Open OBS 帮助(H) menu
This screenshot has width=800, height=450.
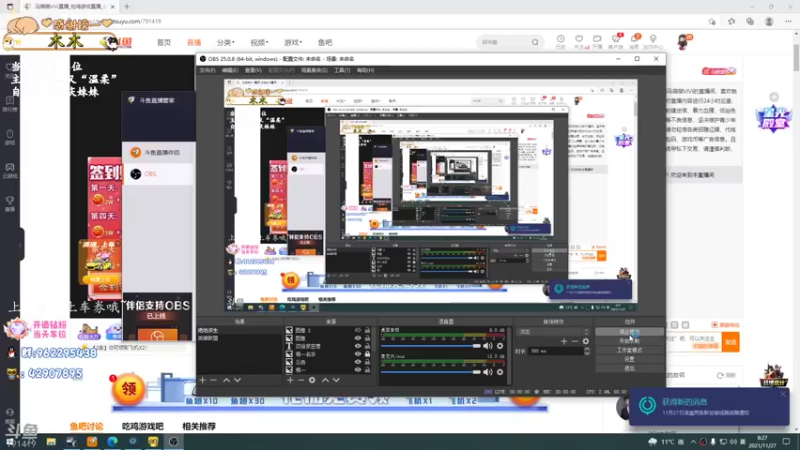click(365, 70)
